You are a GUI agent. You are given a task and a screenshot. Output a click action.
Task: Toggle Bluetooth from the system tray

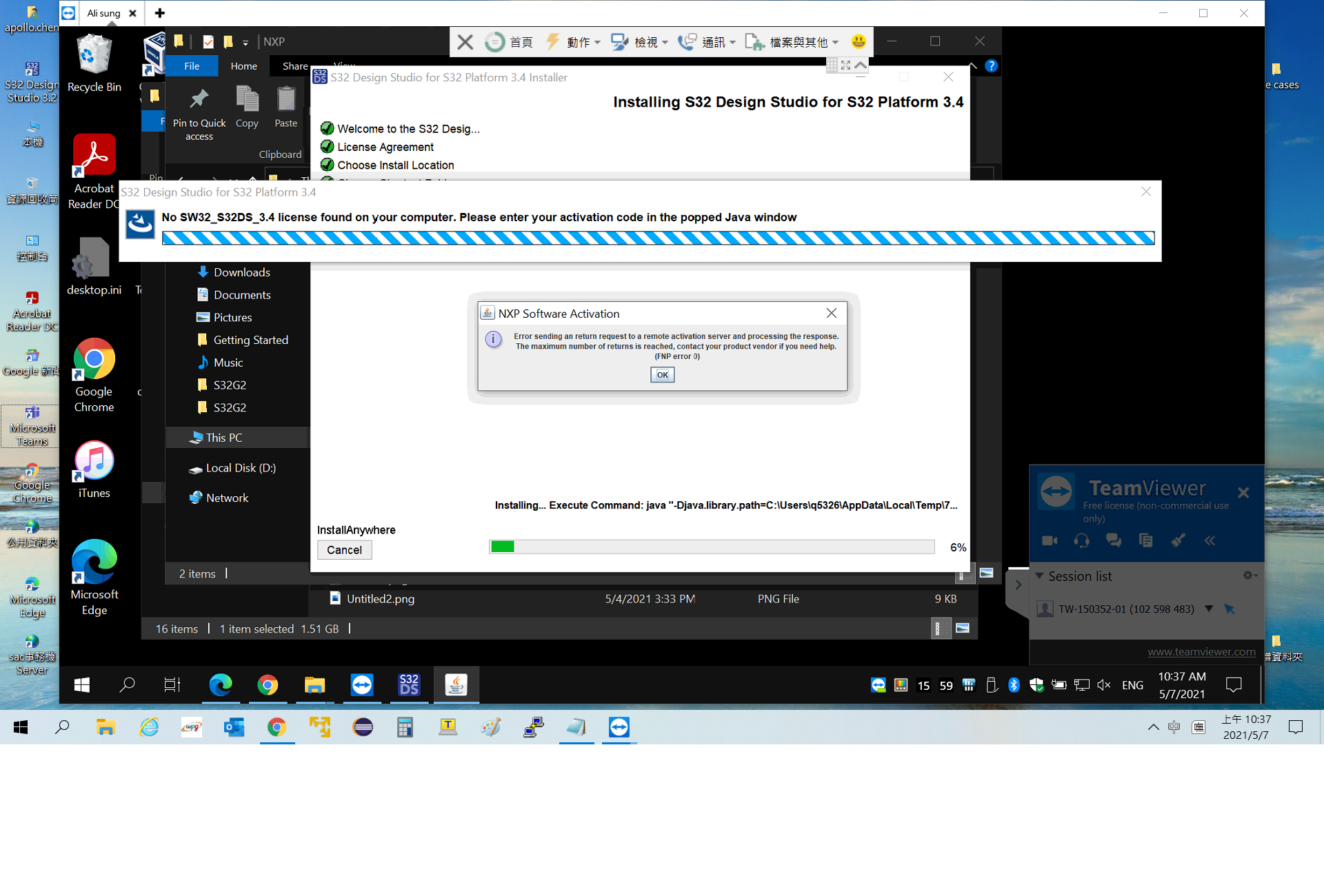(x=1014, y=684)
